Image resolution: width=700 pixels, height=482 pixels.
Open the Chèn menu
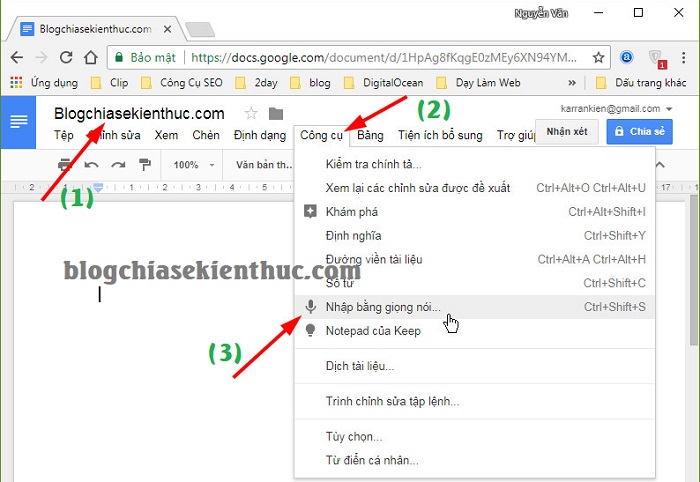206,135
